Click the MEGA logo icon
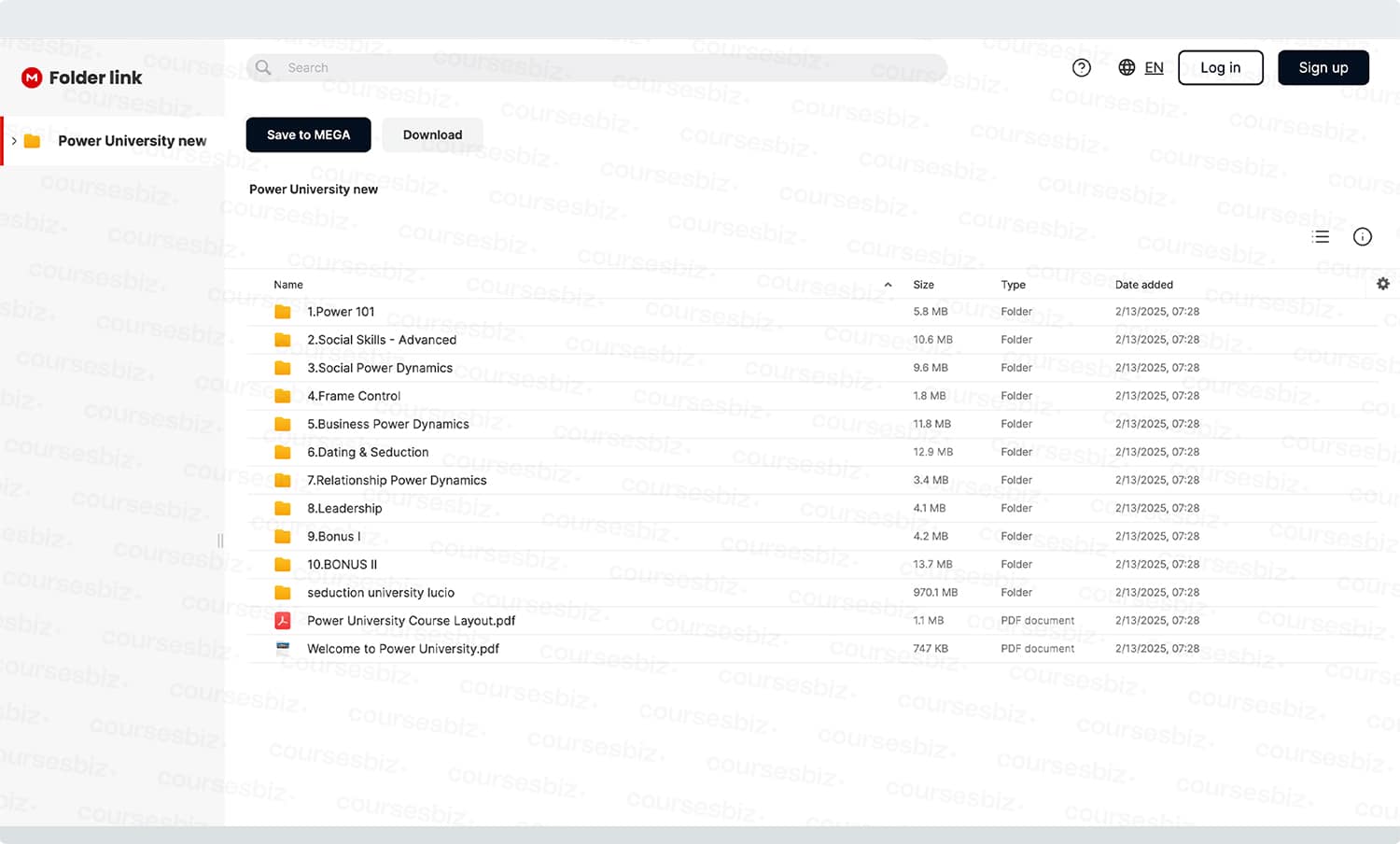 point(32,77)
